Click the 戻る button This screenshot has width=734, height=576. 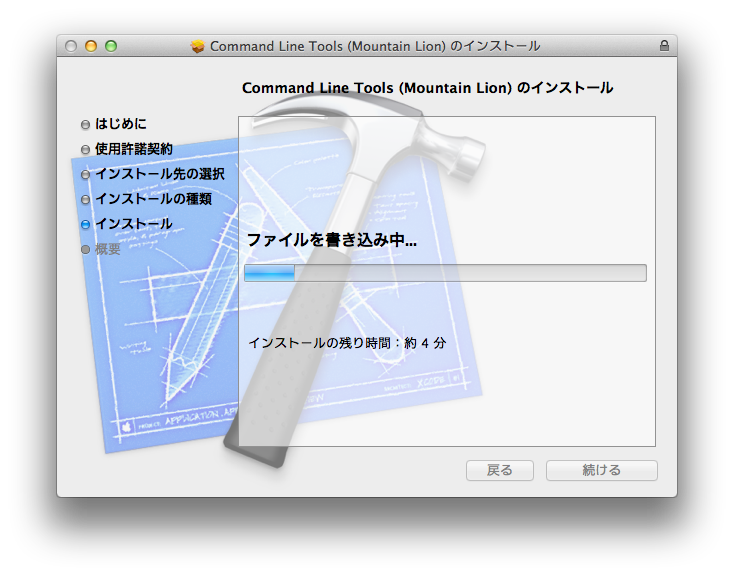coord(499,470)
